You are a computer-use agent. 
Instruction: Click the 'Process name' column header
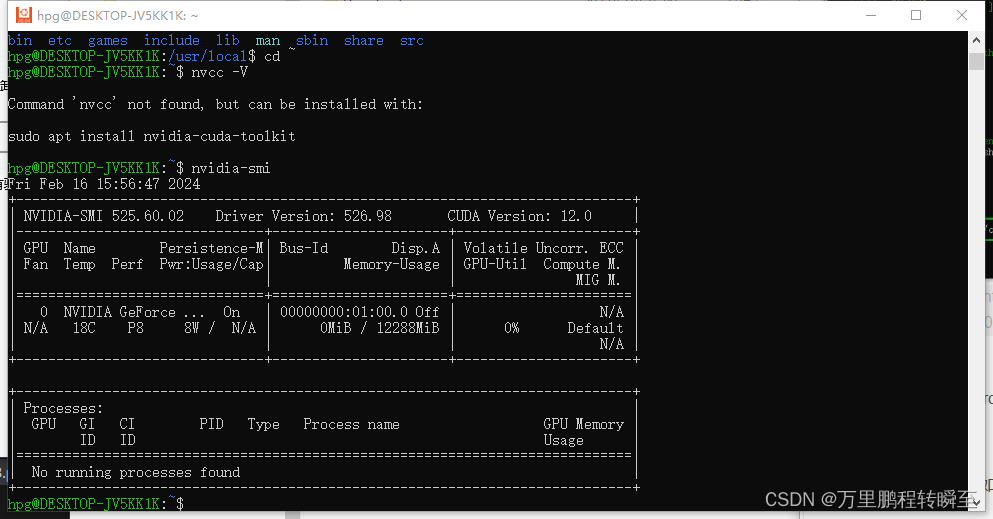point(351,424)
